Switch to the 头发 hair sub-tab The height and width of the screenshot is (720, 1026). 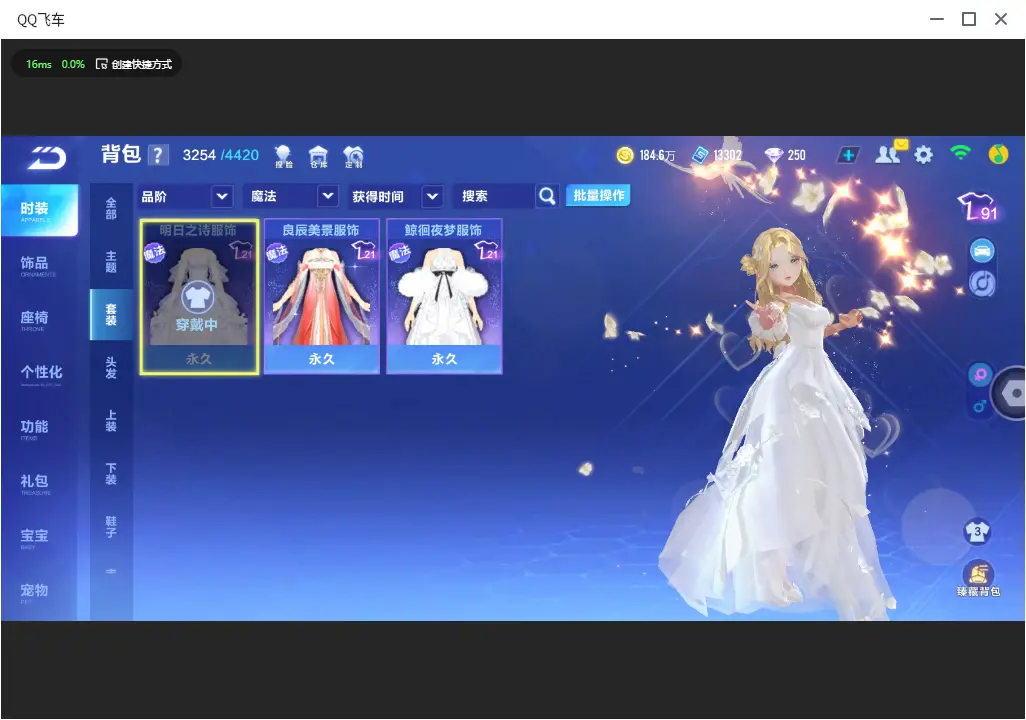pyautogui.click(x=111, y=368)
